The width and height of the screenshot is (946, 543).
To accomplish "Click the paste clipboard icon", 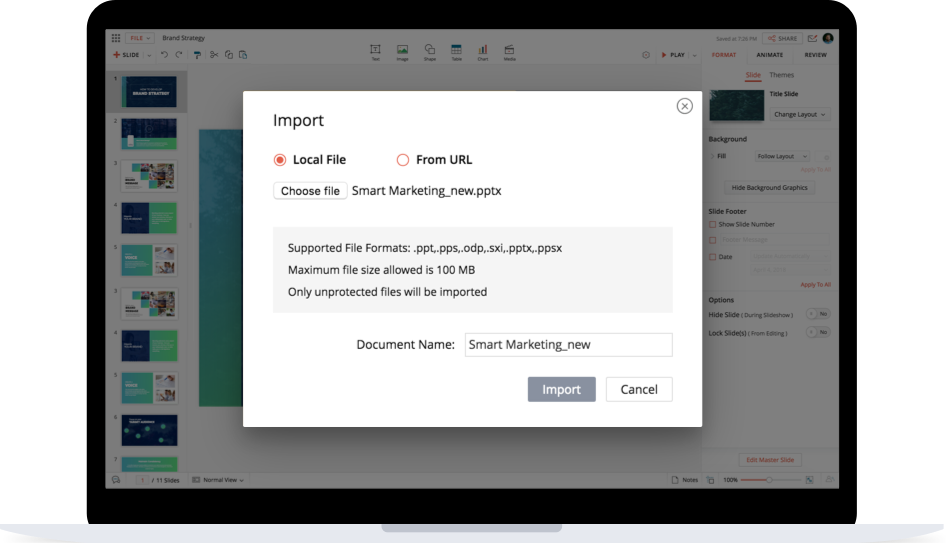I will [243, 55].
